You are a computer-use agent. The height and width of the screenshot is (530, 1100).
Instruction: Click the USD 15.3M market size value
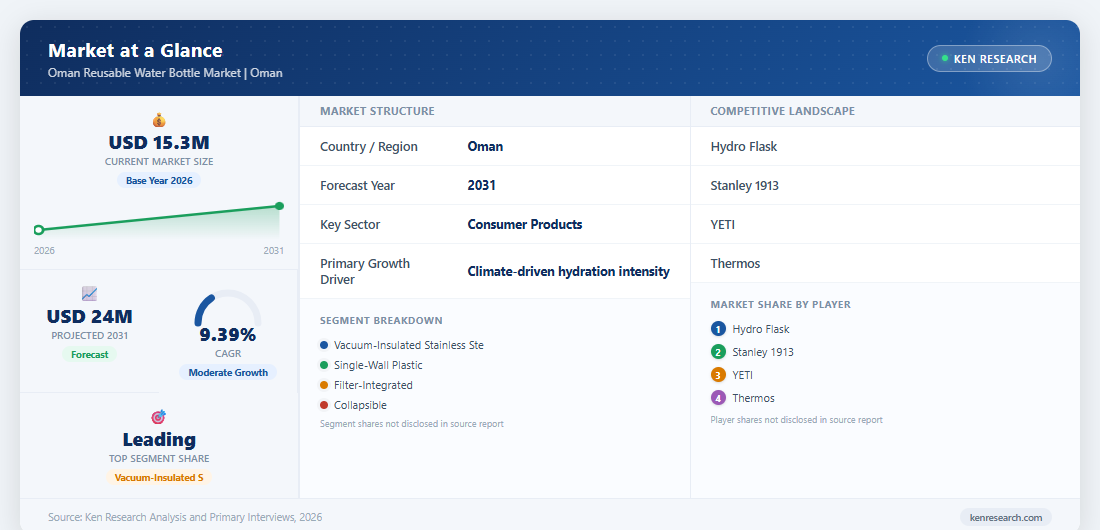(159, 143)
